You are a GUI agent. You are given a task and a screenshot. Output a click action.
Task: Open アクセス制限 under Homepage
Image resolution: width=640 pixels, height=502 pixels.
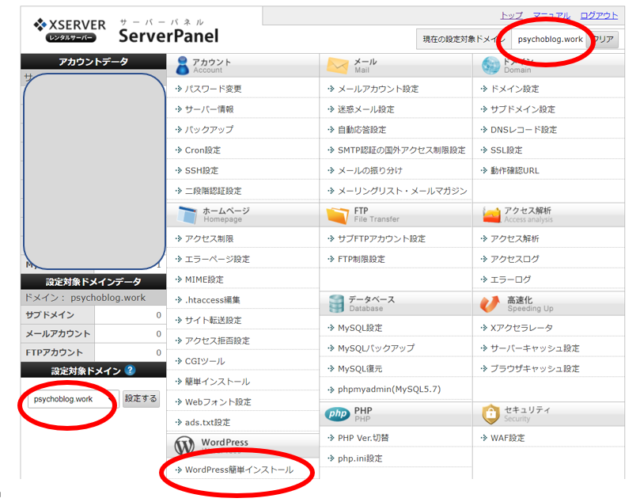click(x=209, y=239)
